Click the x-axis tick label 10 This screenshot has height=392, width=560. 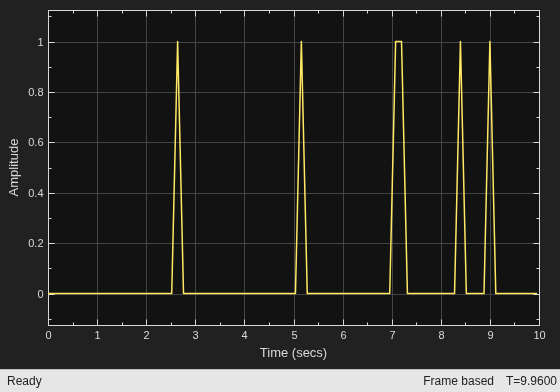click(x=539, y=335)
